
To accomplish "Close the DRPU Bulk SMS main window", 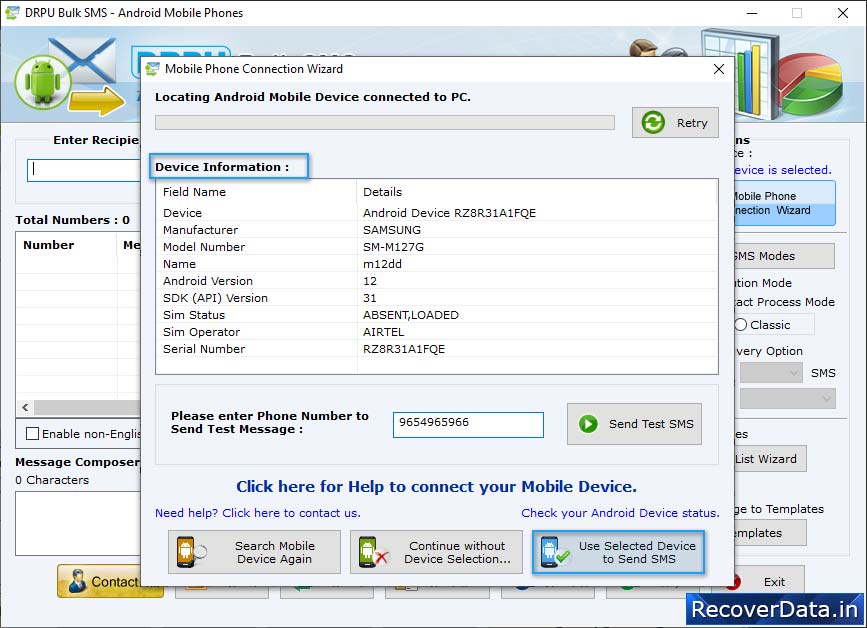I will pyautogui.click(x=843, y=13).
